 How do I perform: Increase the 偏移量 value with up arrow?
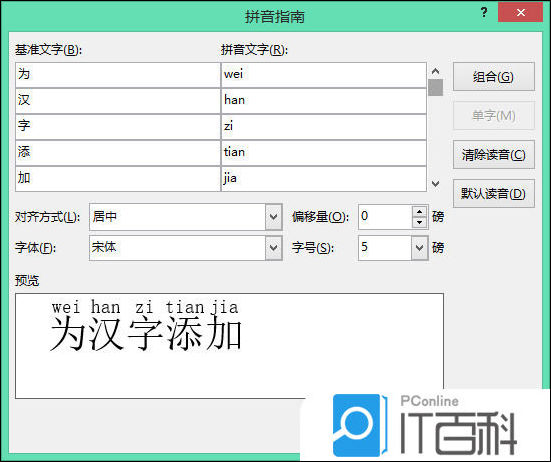pyautogui.click(x=419, y=212)
